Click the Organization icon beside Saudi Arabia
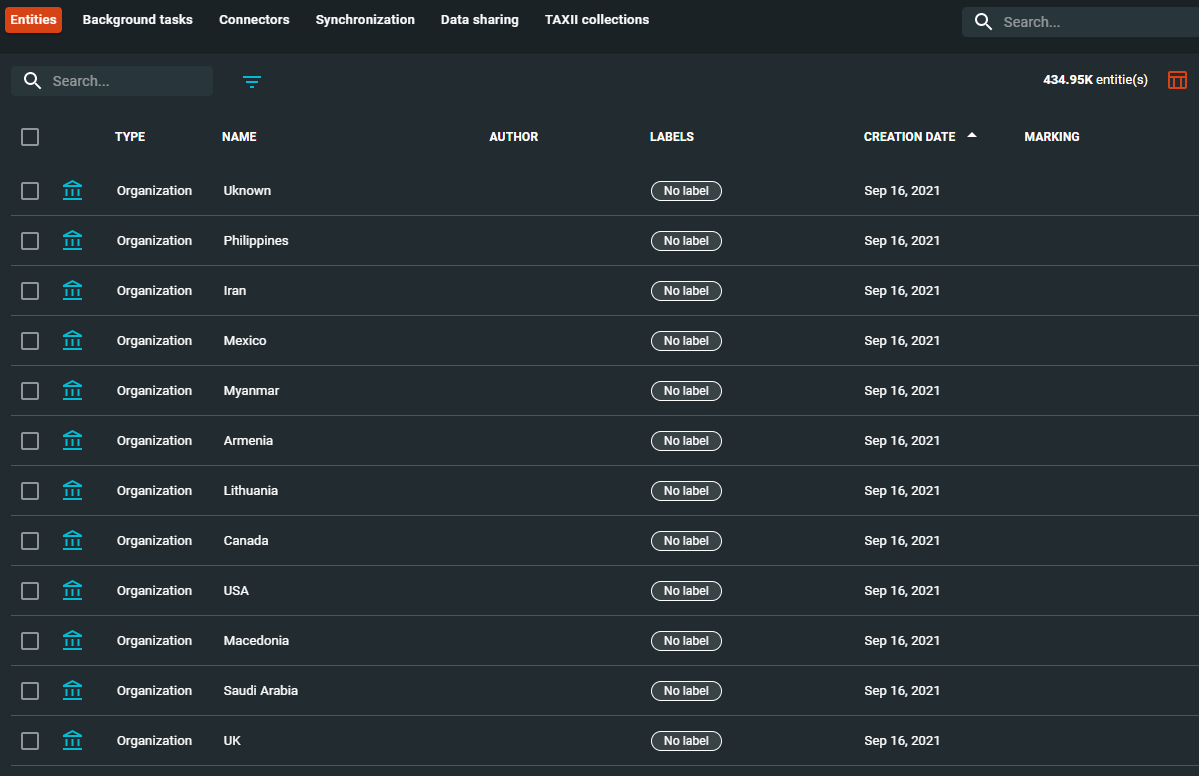The height and width of the screenshot is (776, 1199). coord(72,690)
